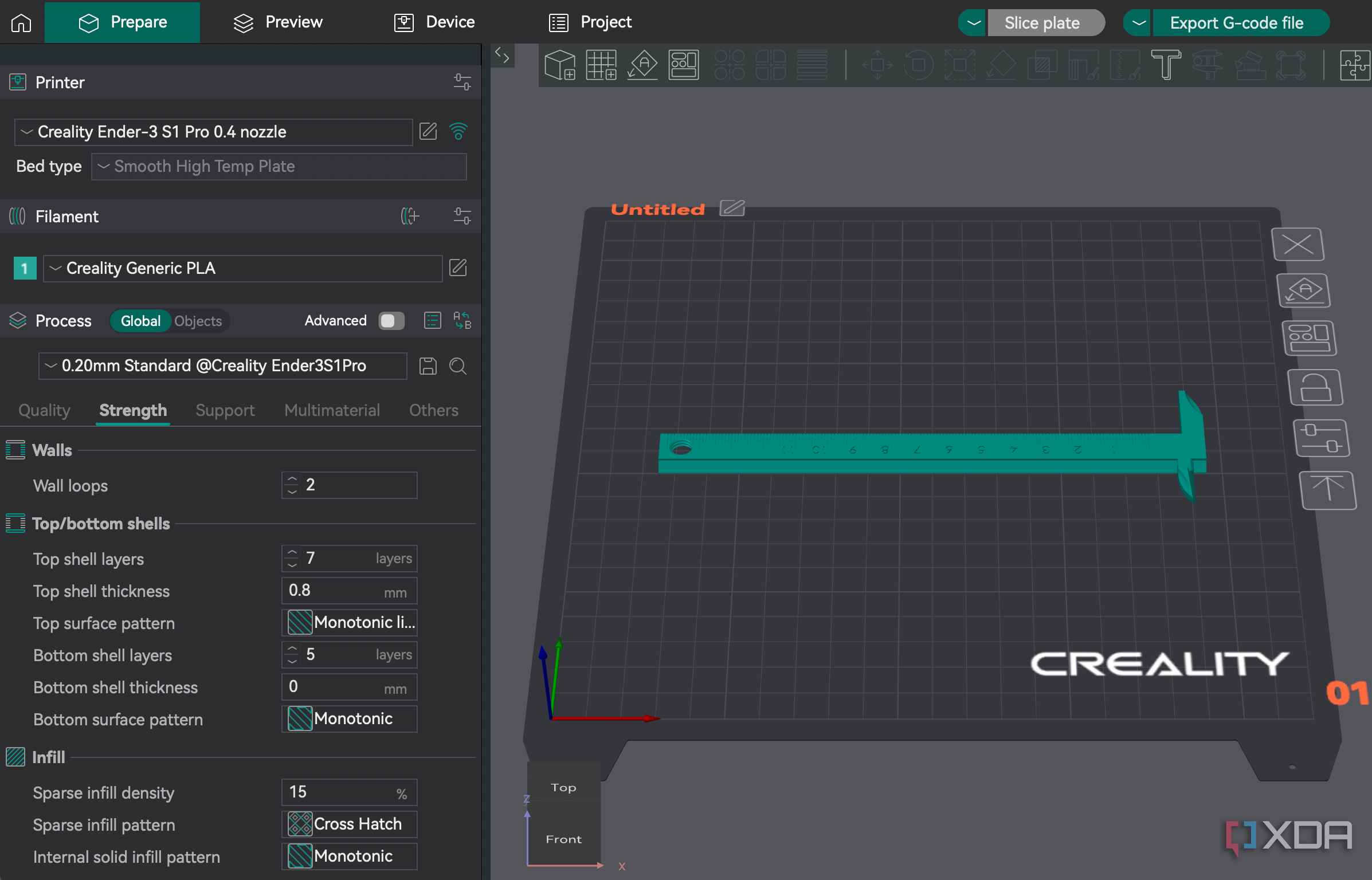Select the Text shape tool icon
Image resolution: width=1372 pixels, height=880 pixels.
tap(1166, 65)
